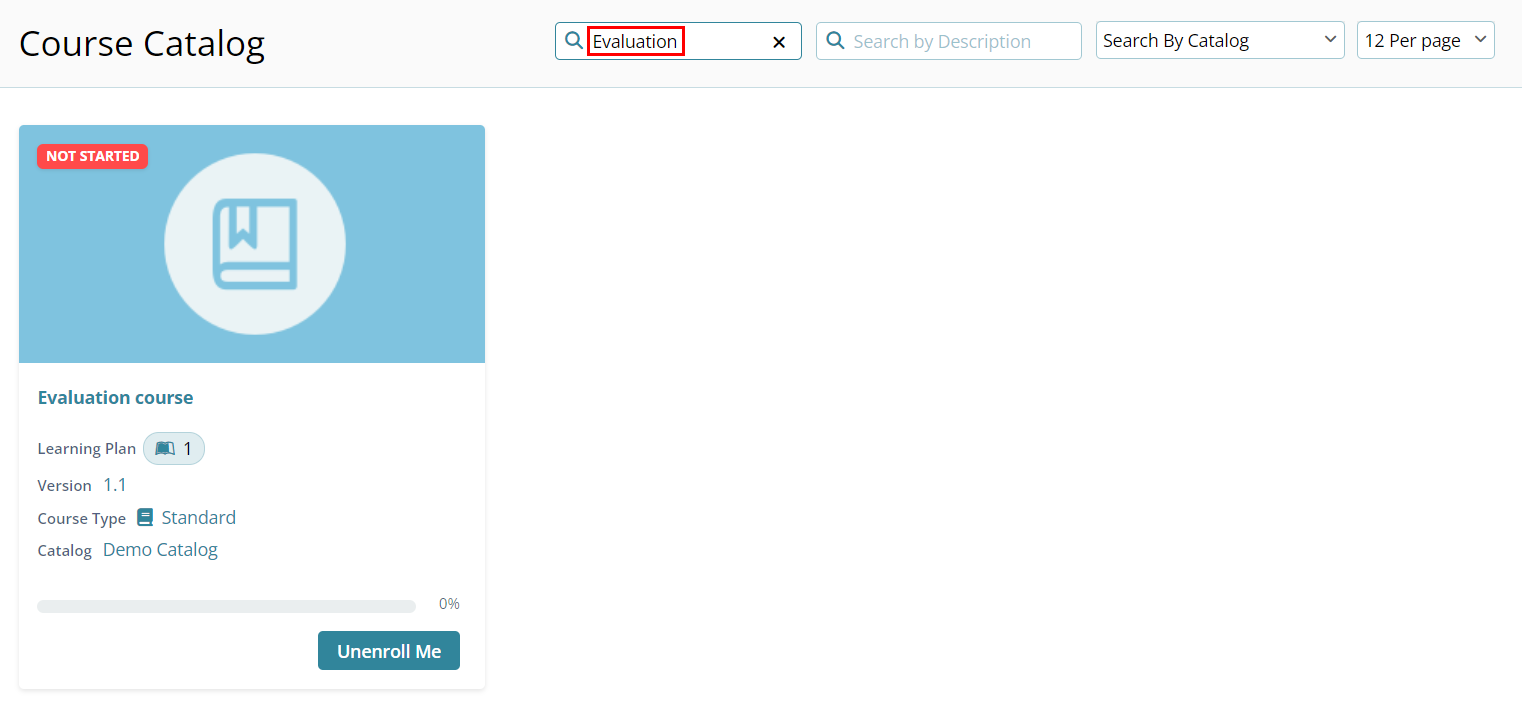The width and height of the screenshot is (1522, 704).
Task: Click the Course Catalog page heading
Action: (142, 44)
